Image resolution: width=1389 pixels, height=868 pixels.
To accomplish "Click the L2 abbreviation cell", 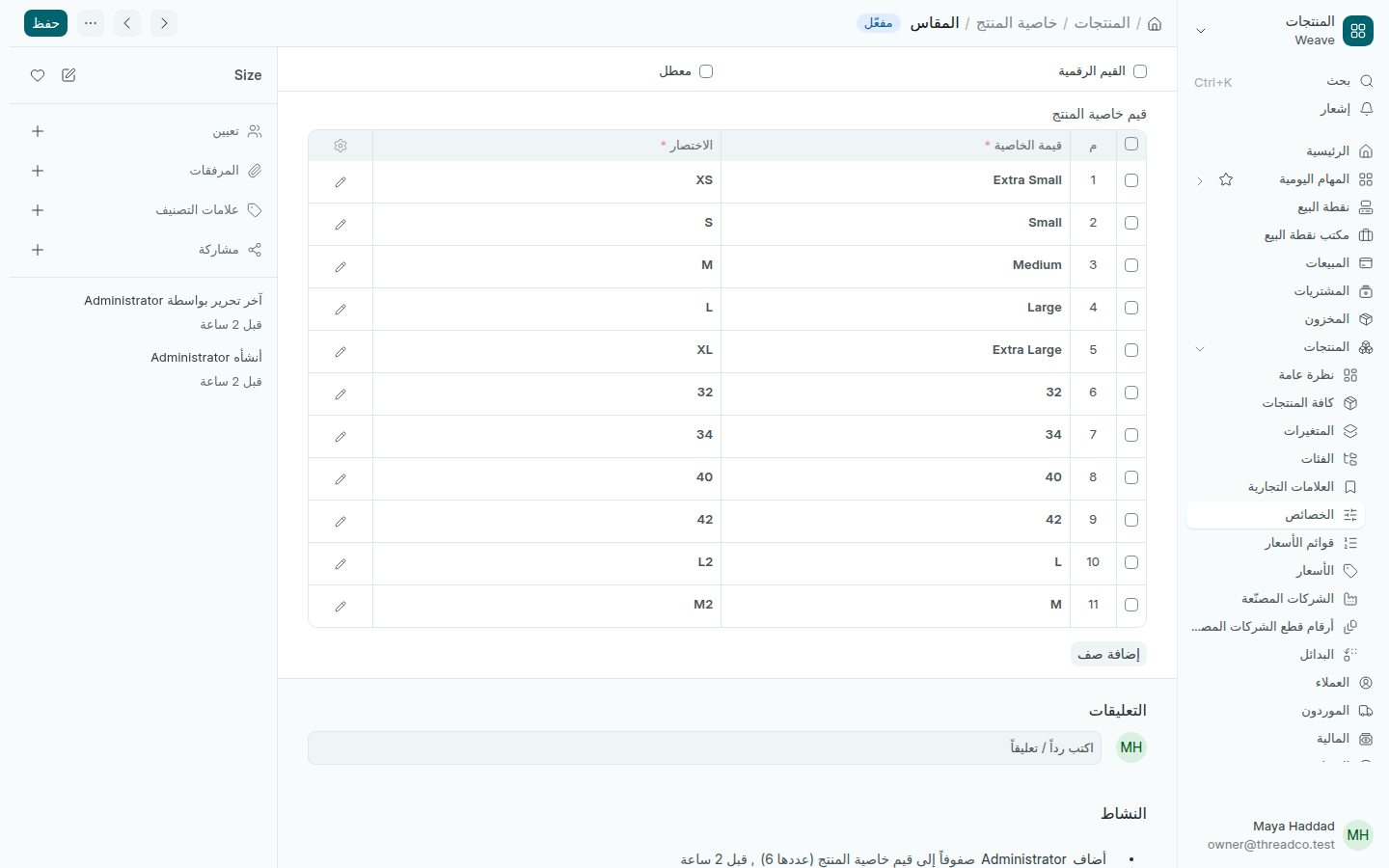I will coord(547,563).
